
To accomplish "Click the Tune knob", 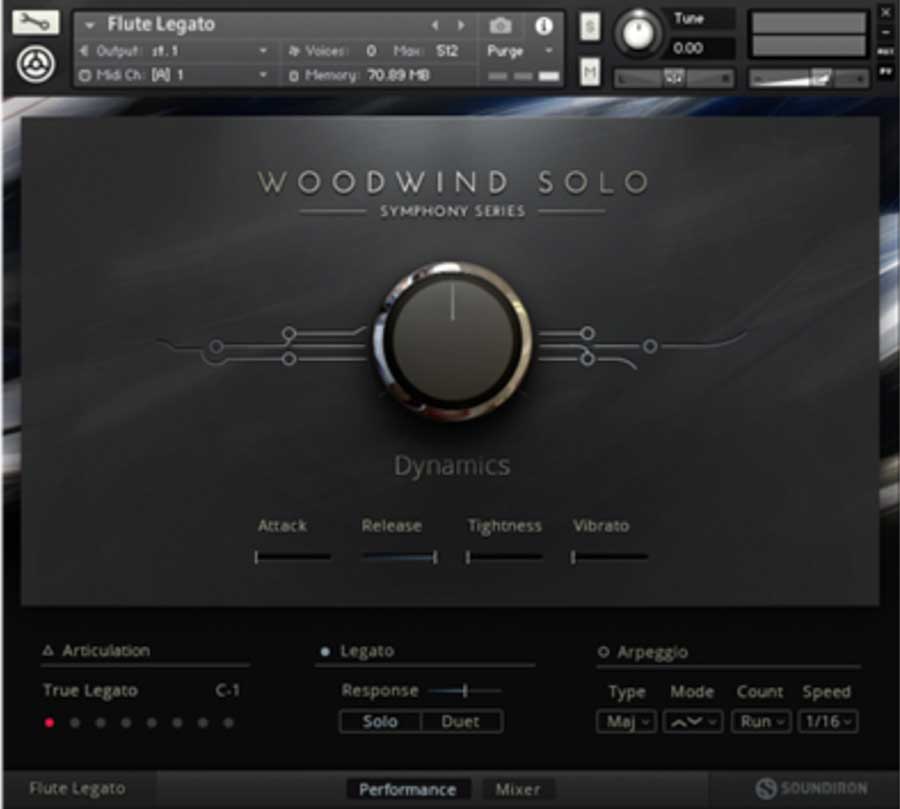I will (638, 32).
